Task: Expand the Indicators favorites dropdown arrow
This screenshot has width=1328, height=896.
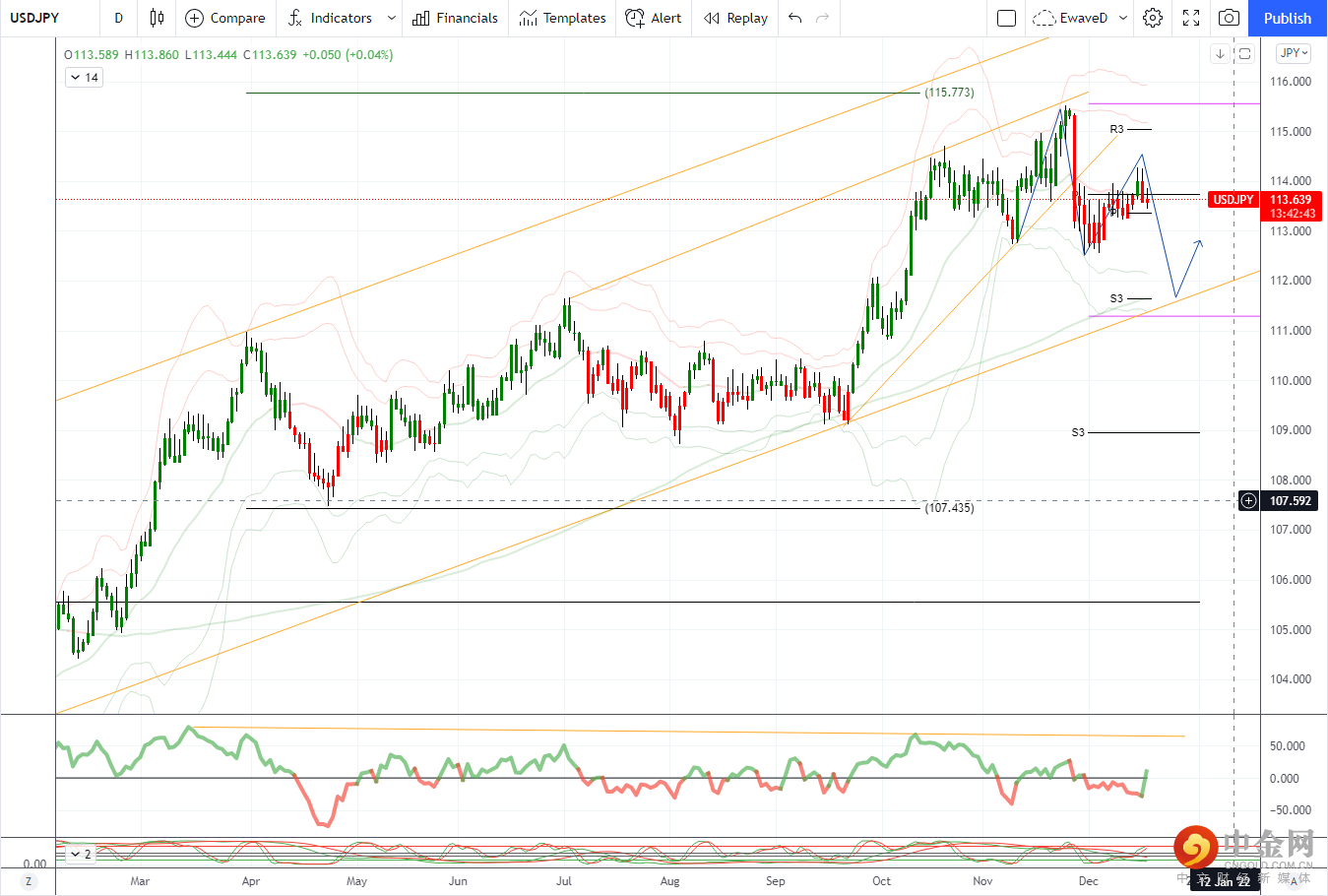Action: click(392, 18)
